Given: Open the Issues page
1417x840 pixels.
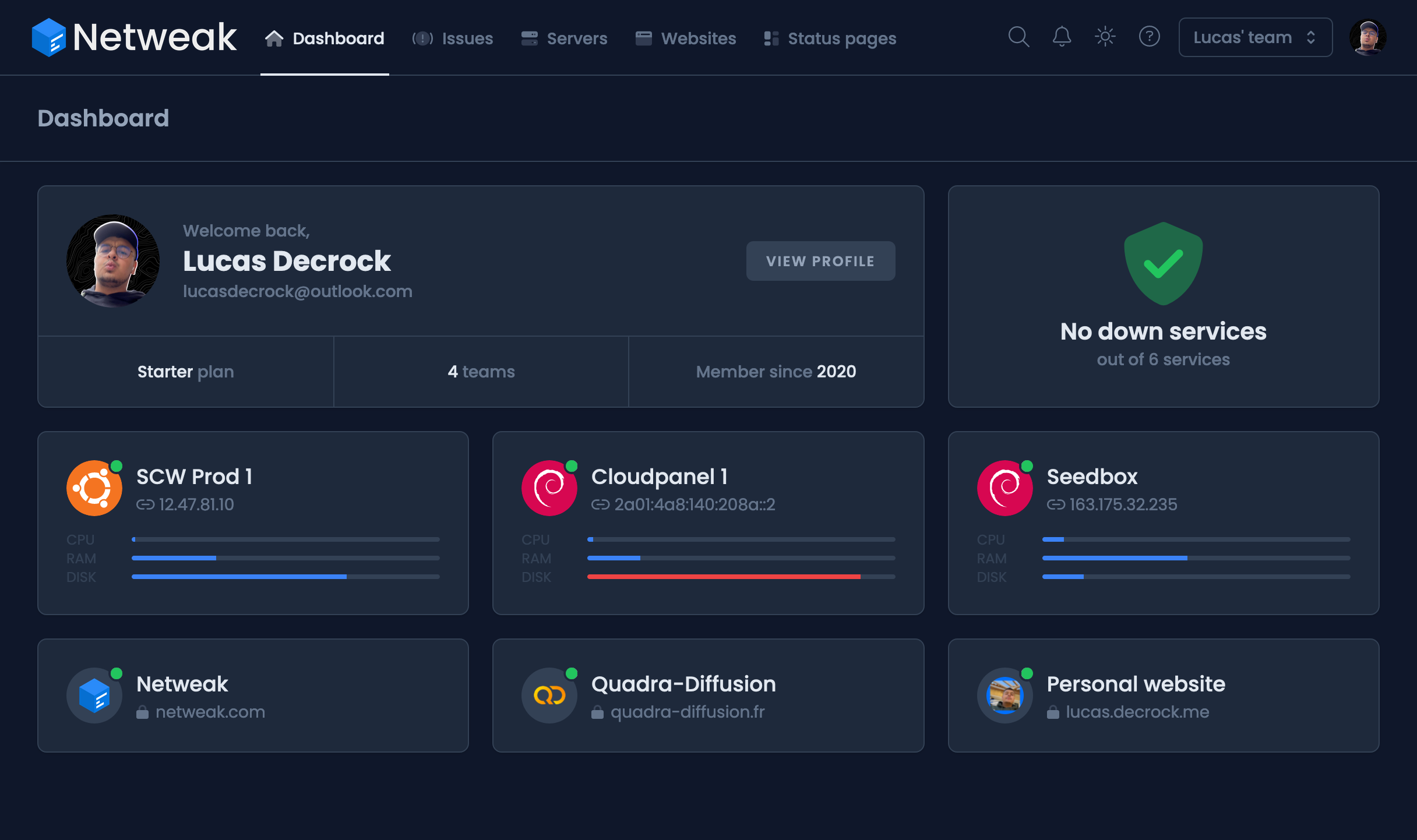Looking at the screenshot, I should pyautogui.click(x=467, y=38).
